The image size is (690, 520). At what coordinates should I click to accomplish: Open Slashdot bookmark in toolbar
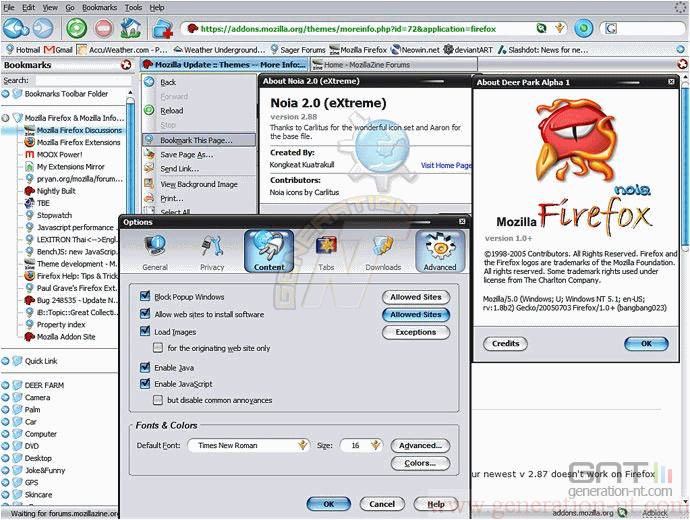(543, 50)
